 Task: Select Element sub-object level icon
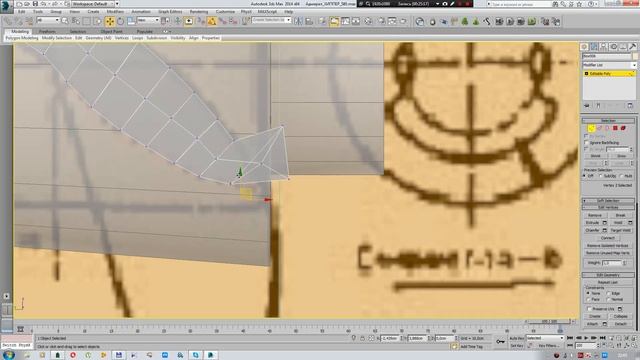pos(623,128)
